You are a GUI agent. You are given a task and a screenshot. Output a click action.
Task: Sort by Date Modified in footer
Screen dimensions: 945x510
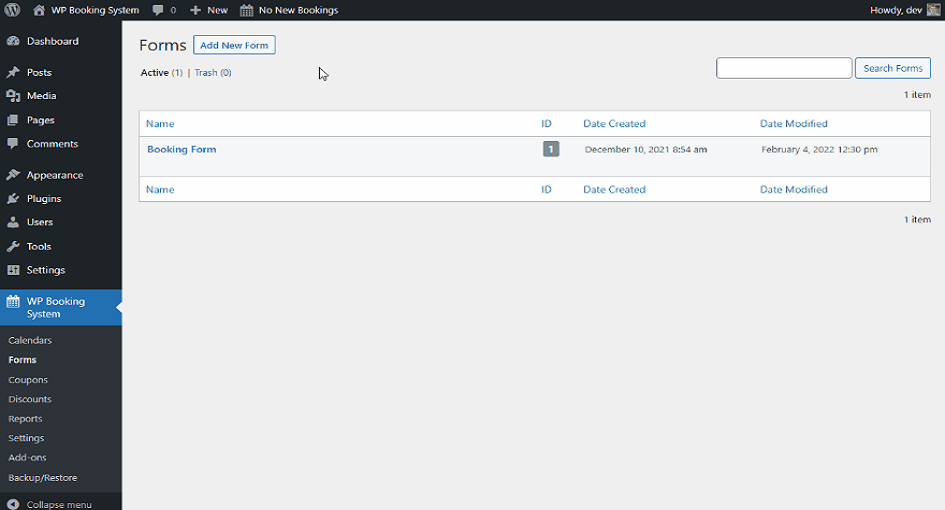point(793,189)
